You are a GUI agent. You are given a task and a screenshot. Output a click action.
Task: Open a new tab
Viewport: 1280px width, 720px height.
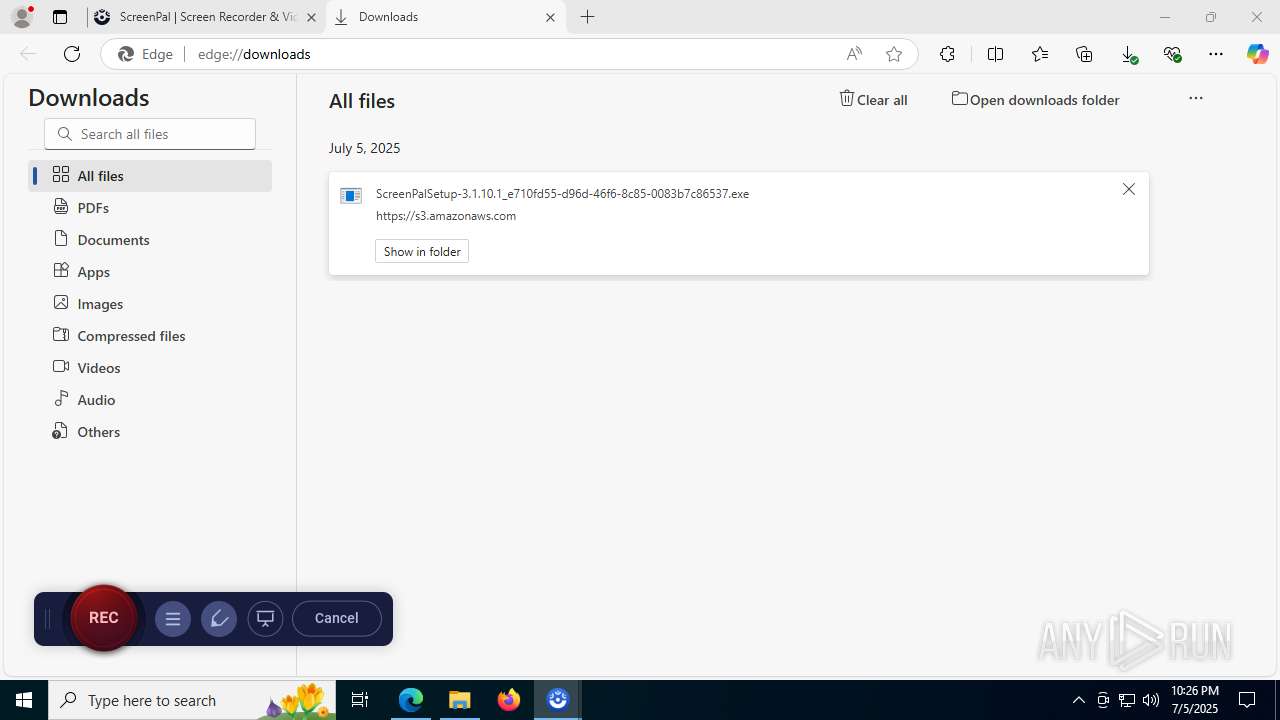click(x=588, y=17)
